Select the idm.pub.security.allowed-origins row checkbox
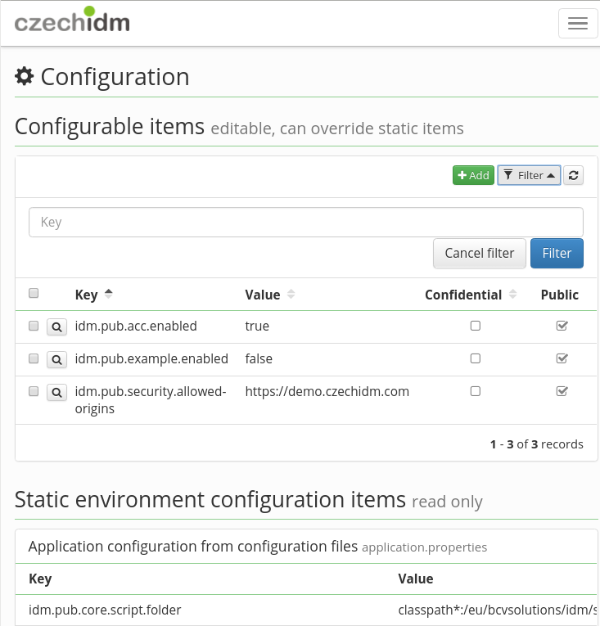600x626 pixels. [x=34, y=391]
